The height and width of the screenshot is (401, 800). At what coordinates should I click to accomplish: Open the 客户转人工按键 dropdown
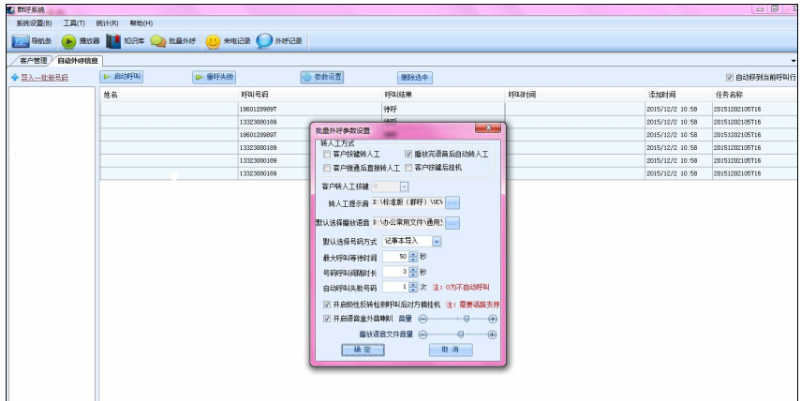(x=403, y=186)
